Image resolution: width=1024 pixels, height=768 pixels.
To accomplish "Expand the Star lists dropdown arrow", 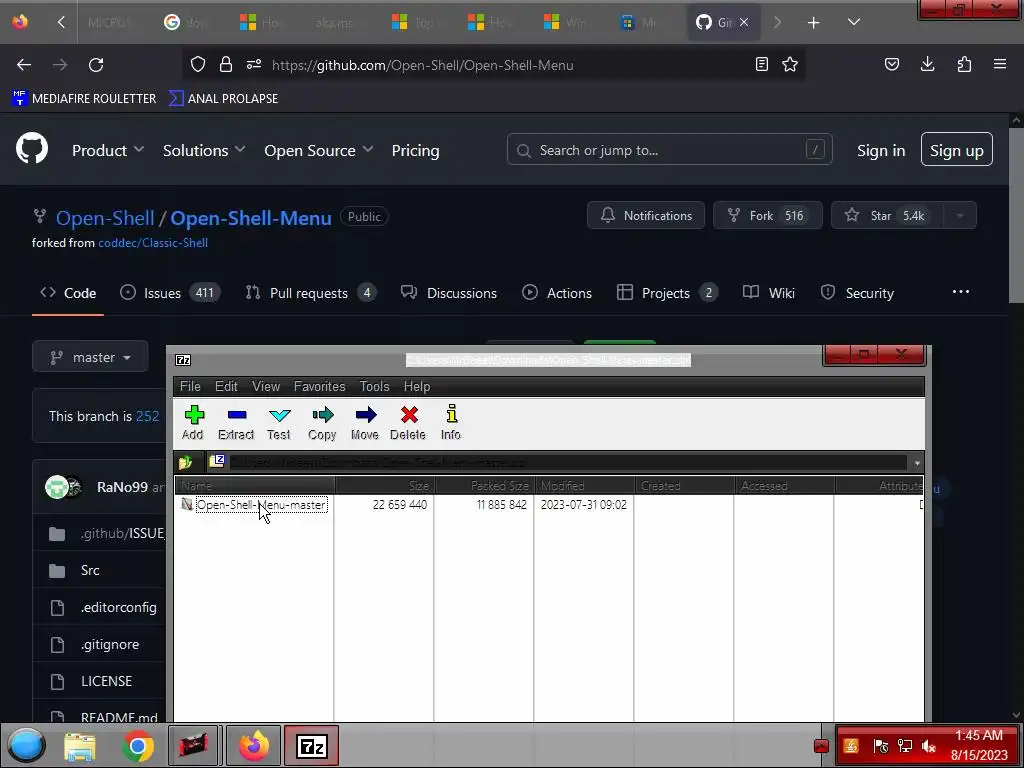I will point(960,216).
